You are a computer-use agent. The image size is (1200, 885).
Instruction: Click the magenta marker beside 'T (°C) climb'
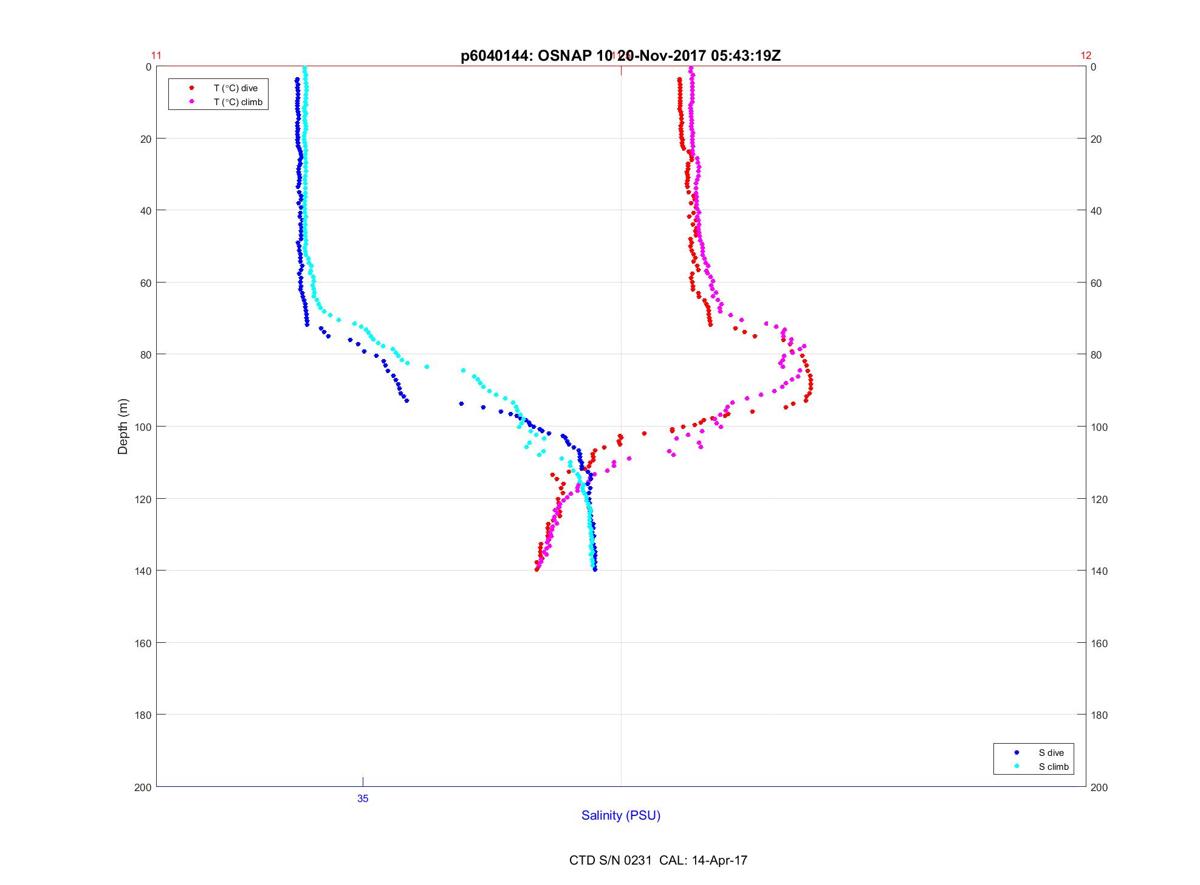[x=191, y=102]
